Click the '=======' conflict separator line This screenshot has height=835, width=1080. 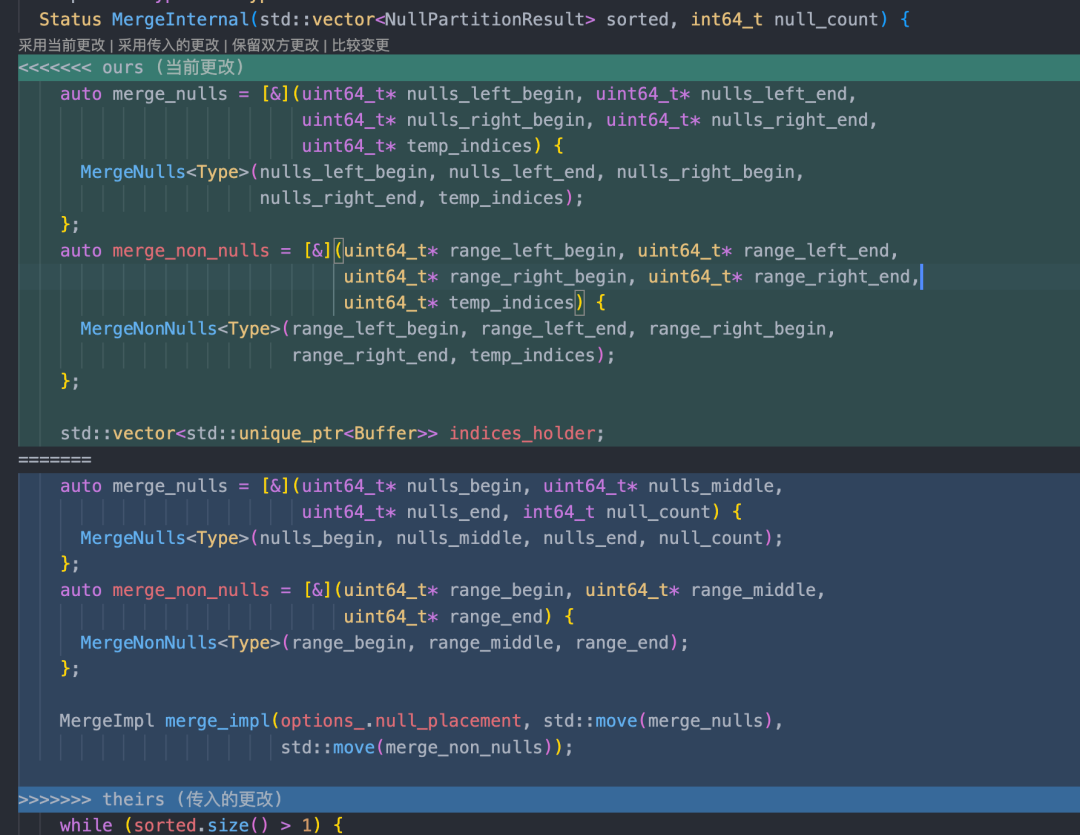[x=54, y=460]
